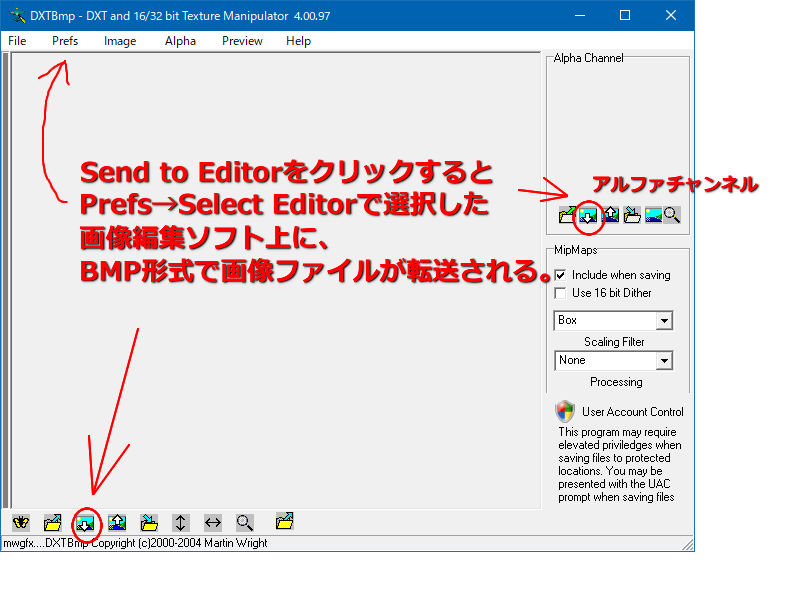Viewport: 800px width, 600px height.
Task: Close the DXTBmp window
Action: tap(671, 15)
